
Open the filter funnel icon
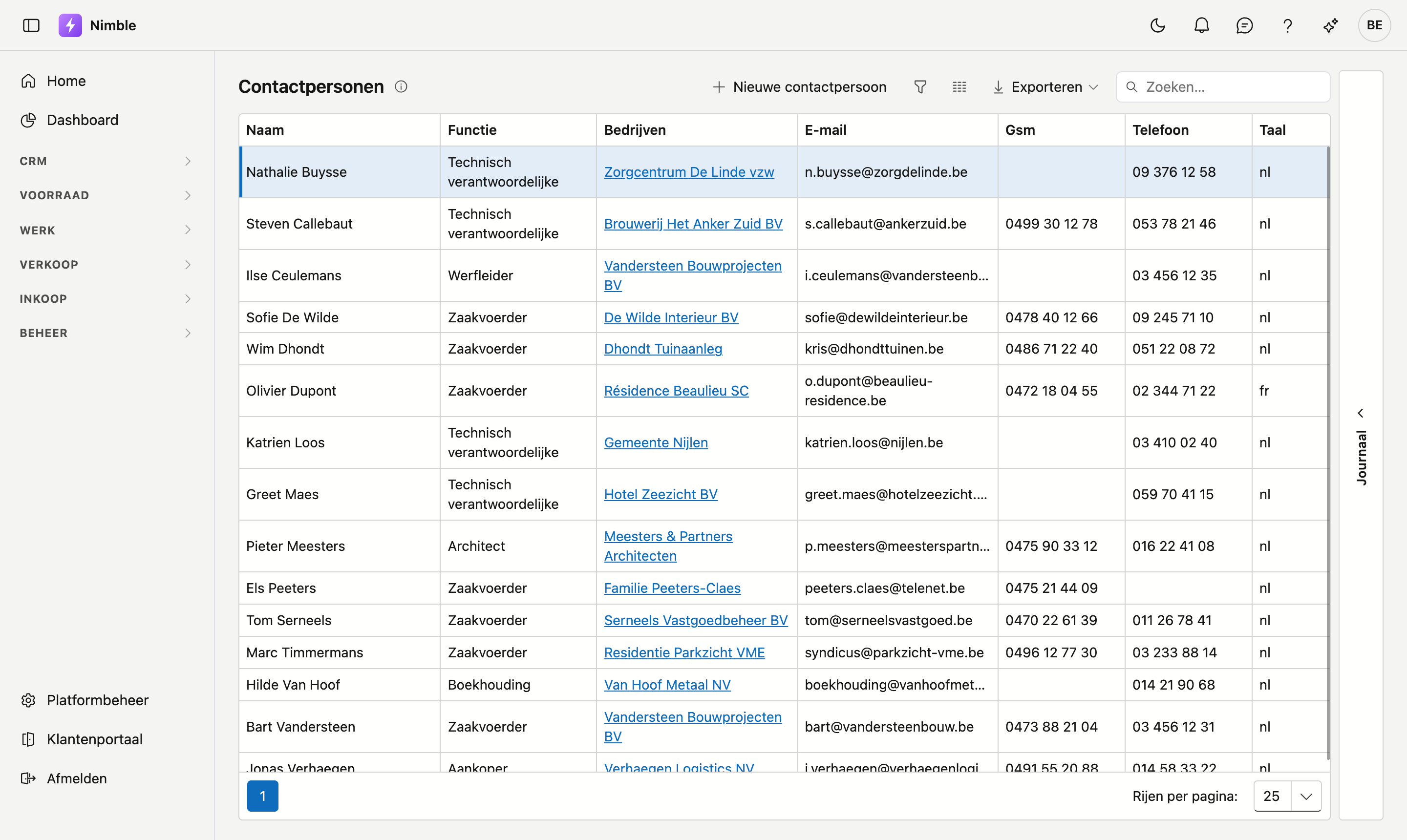point(920,86)
